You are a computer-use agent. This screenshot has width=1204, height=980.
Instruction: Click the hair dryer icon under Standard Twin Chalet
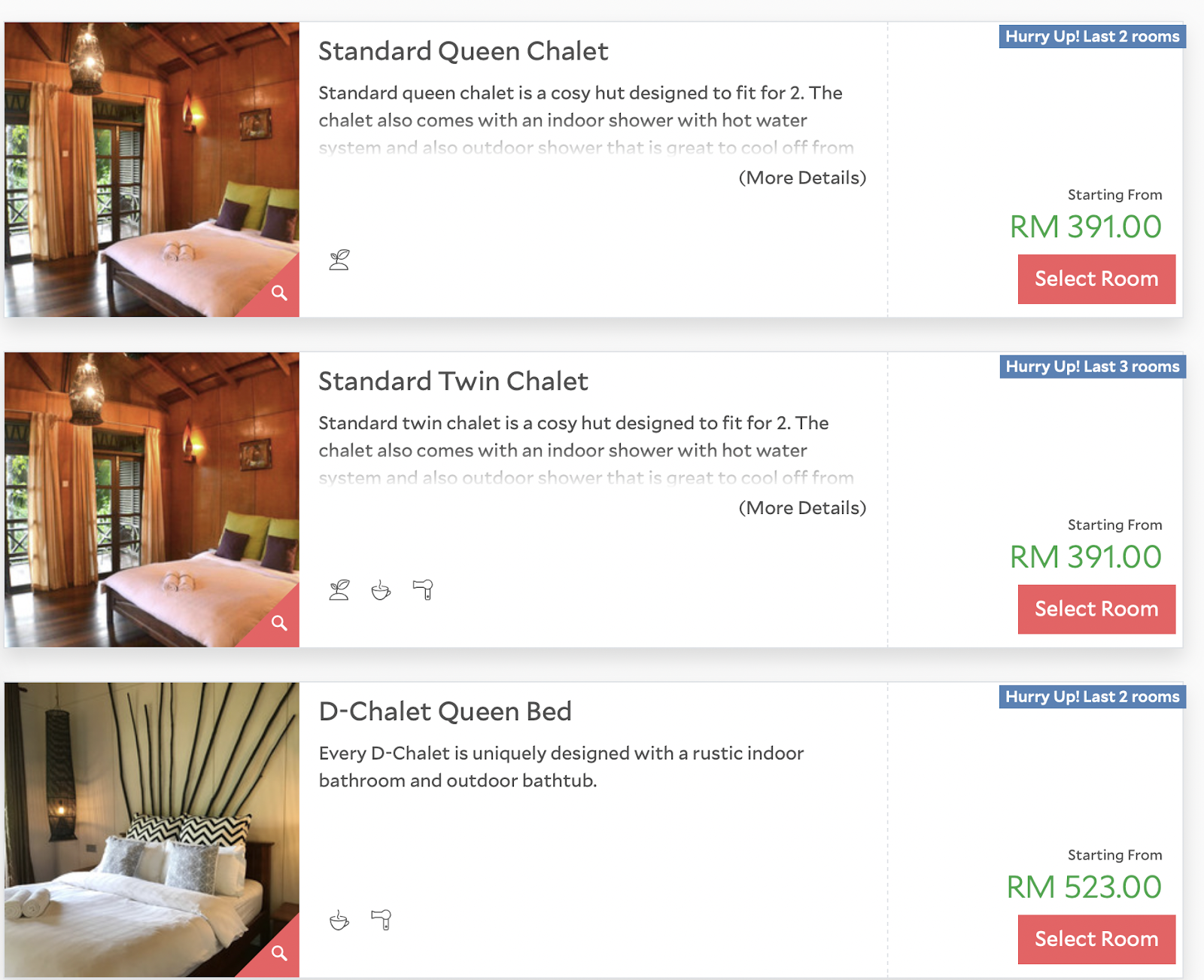pos(423,589)
